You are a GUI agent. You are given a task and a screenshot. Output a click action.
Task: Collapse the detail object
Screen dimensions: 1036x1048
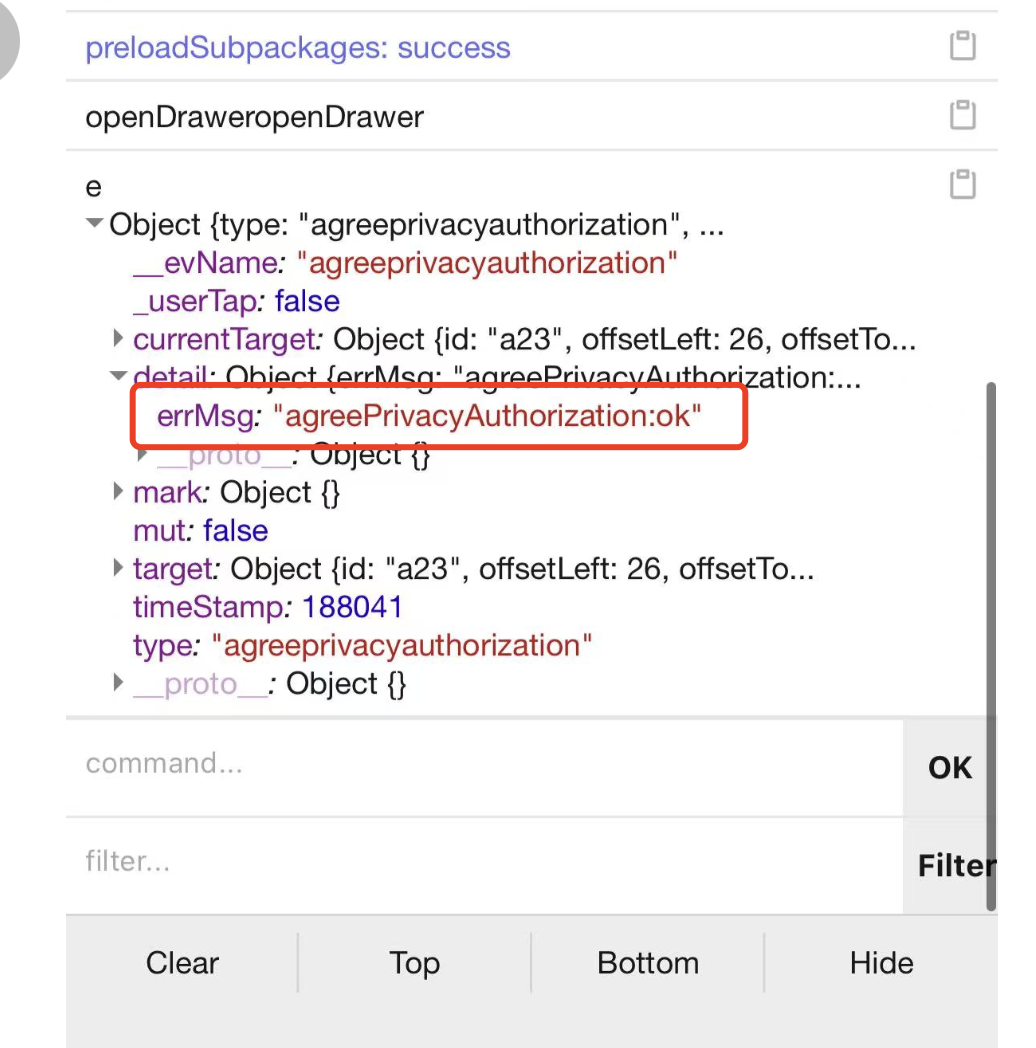tap(119, 378)
